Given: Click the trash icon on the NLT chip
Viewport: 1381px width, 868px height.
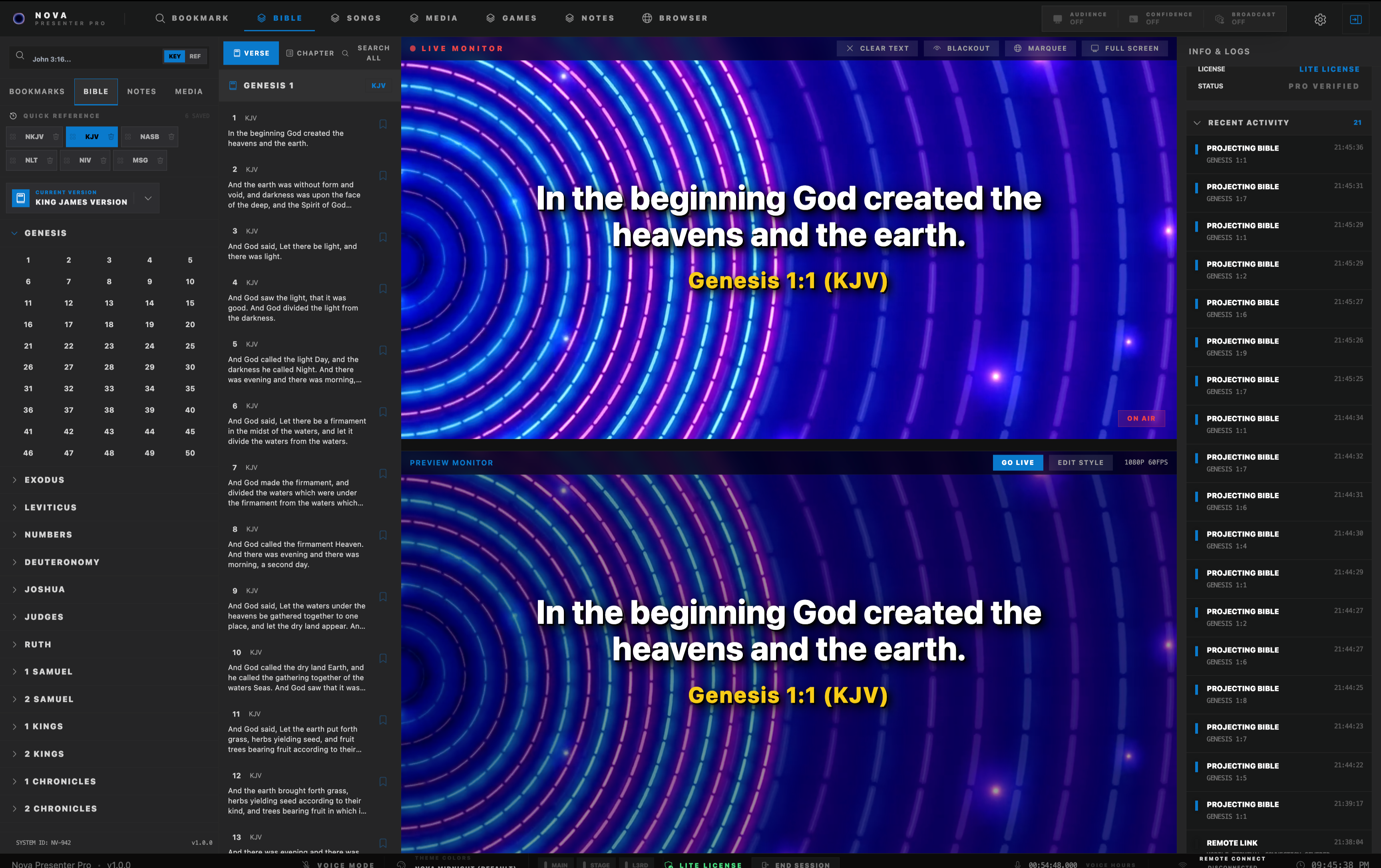Looking at the screenshot, I should (x=50, y=161).
